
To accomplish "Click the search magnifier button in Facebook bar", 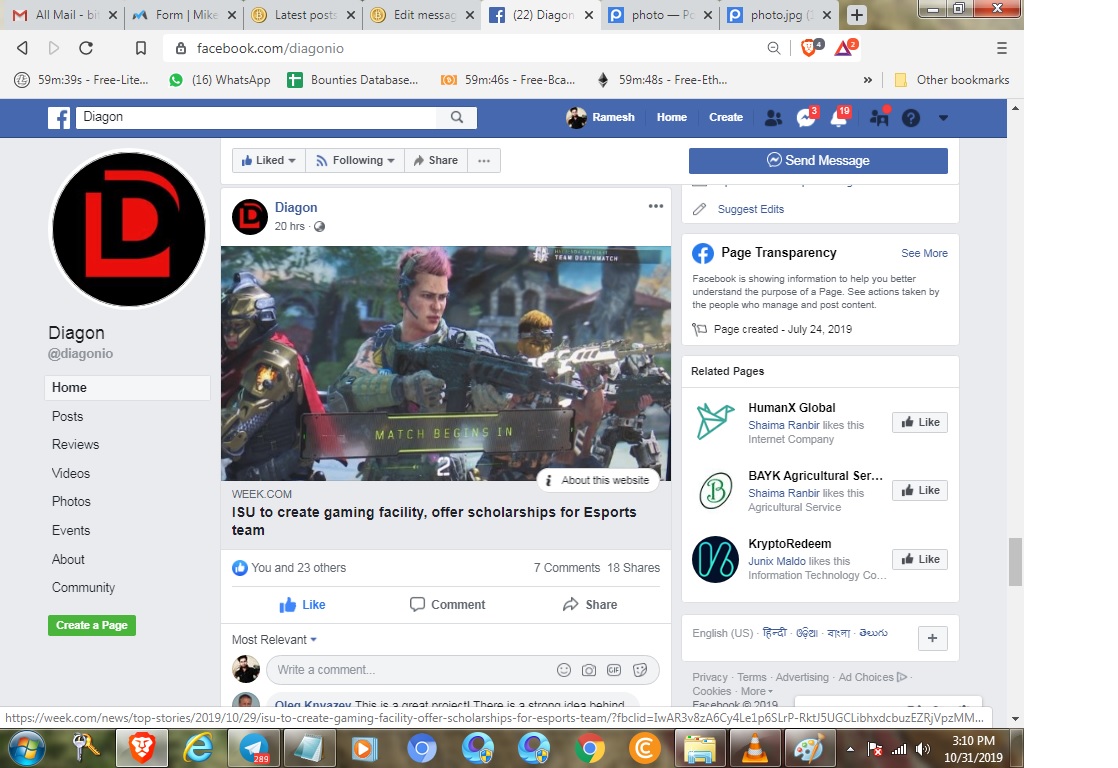I will 457,117.
